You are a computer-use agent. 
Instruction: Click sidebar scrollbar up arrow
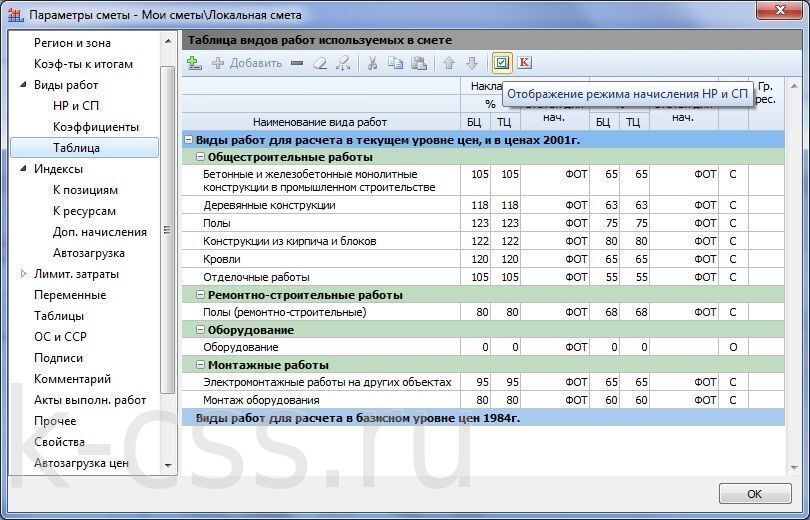coord(168,41)
